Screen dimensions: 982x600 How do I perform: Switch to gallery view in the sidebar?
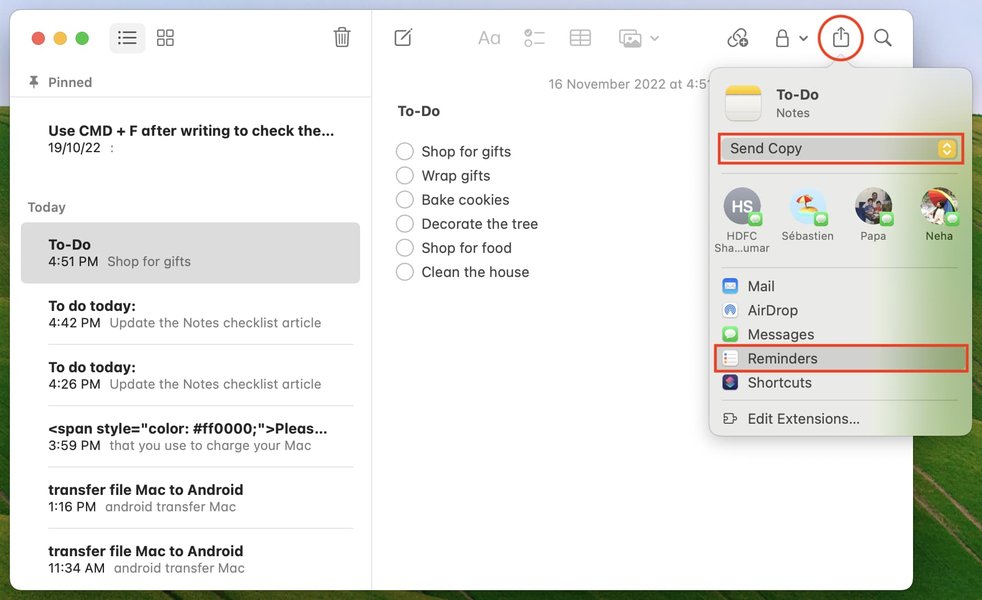(x=165, y=37)
